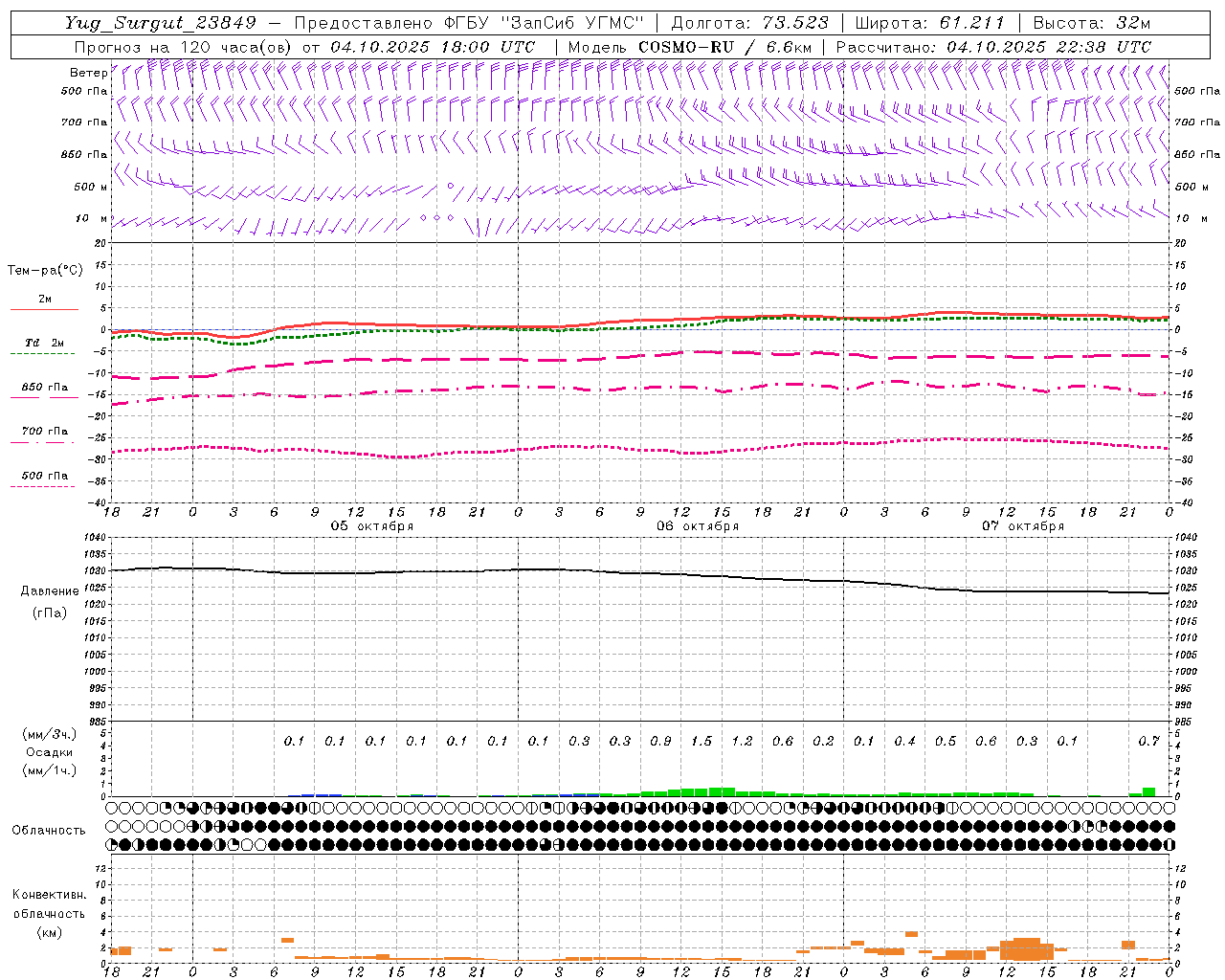Click the date label "05 октября"
The width and height of the screenshot is (1225, 980).
(x=372, y=526)
